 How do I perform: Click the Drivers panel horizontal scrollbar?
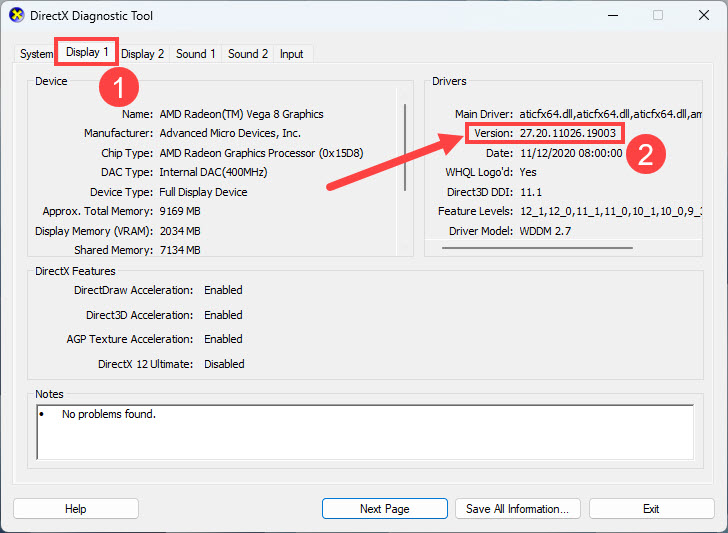(536, 248)
